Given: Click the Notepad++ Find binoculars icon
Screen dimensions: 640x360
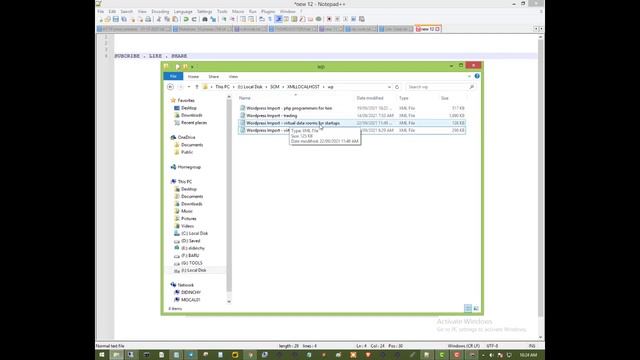Looking at the screenshot, I should coord(205,19).
